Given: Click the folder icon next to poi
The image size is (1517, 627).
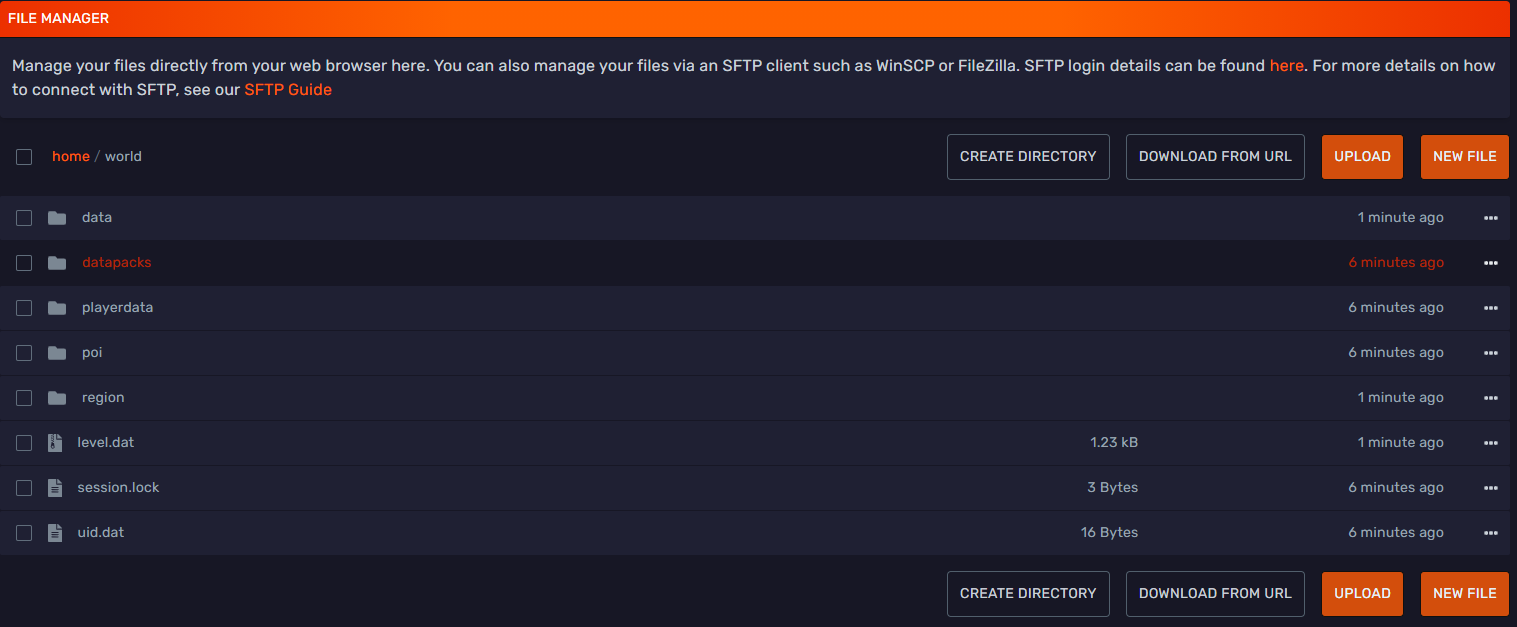Looking at the screenshot, I should 57,353.
